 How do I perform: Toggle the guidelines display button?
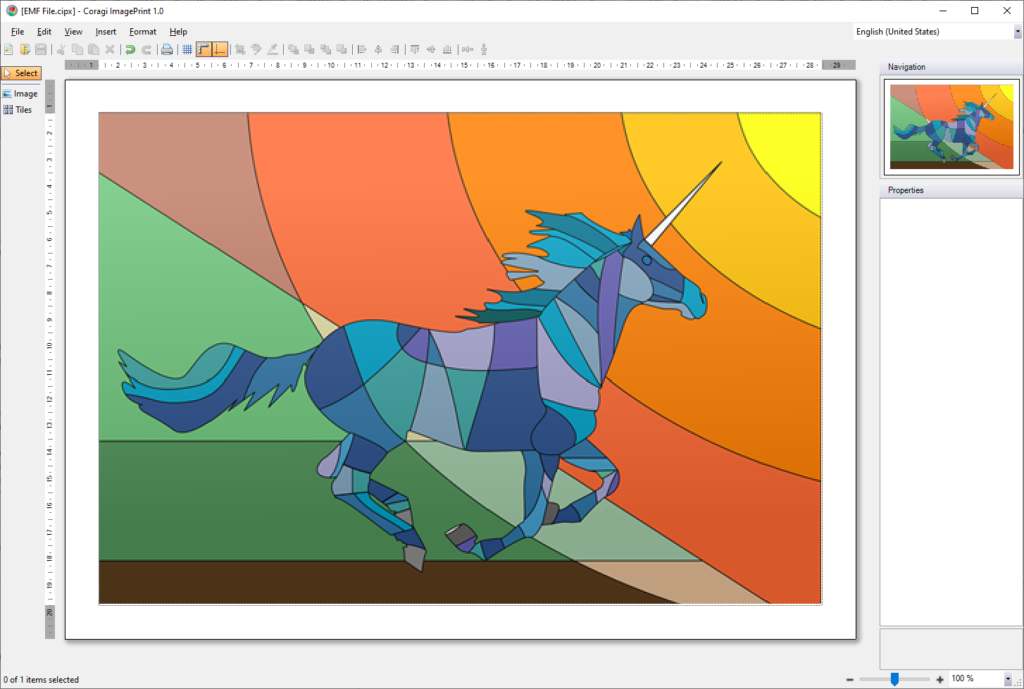pos(219,49)
